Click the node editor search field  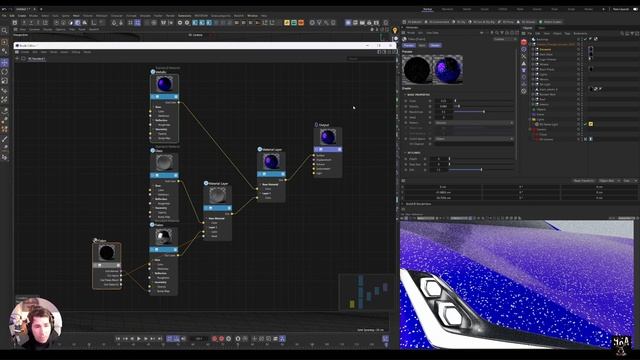click(x=370, y=59)
